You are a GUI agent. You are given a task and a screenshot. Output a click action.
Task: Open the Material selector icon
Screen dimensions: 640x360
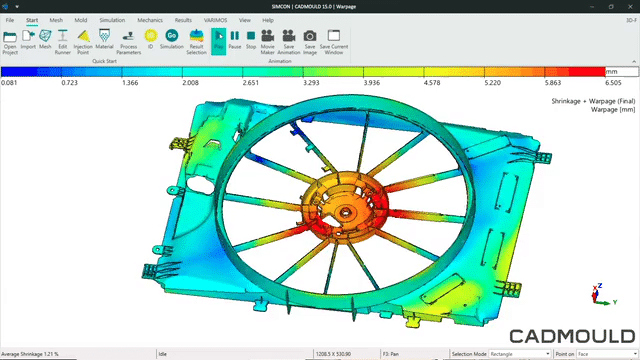104,40
